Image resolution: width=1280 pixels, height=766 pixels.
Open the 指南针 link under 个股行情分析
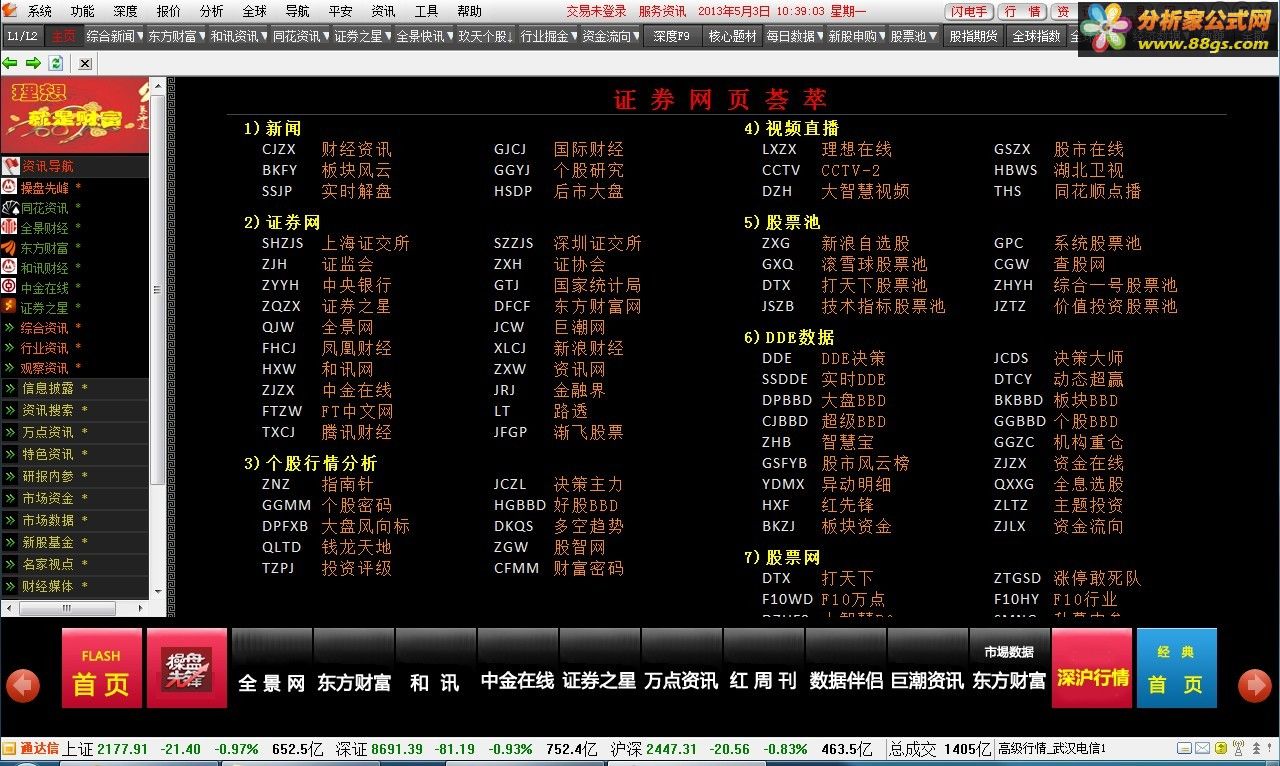coord(347,484)
